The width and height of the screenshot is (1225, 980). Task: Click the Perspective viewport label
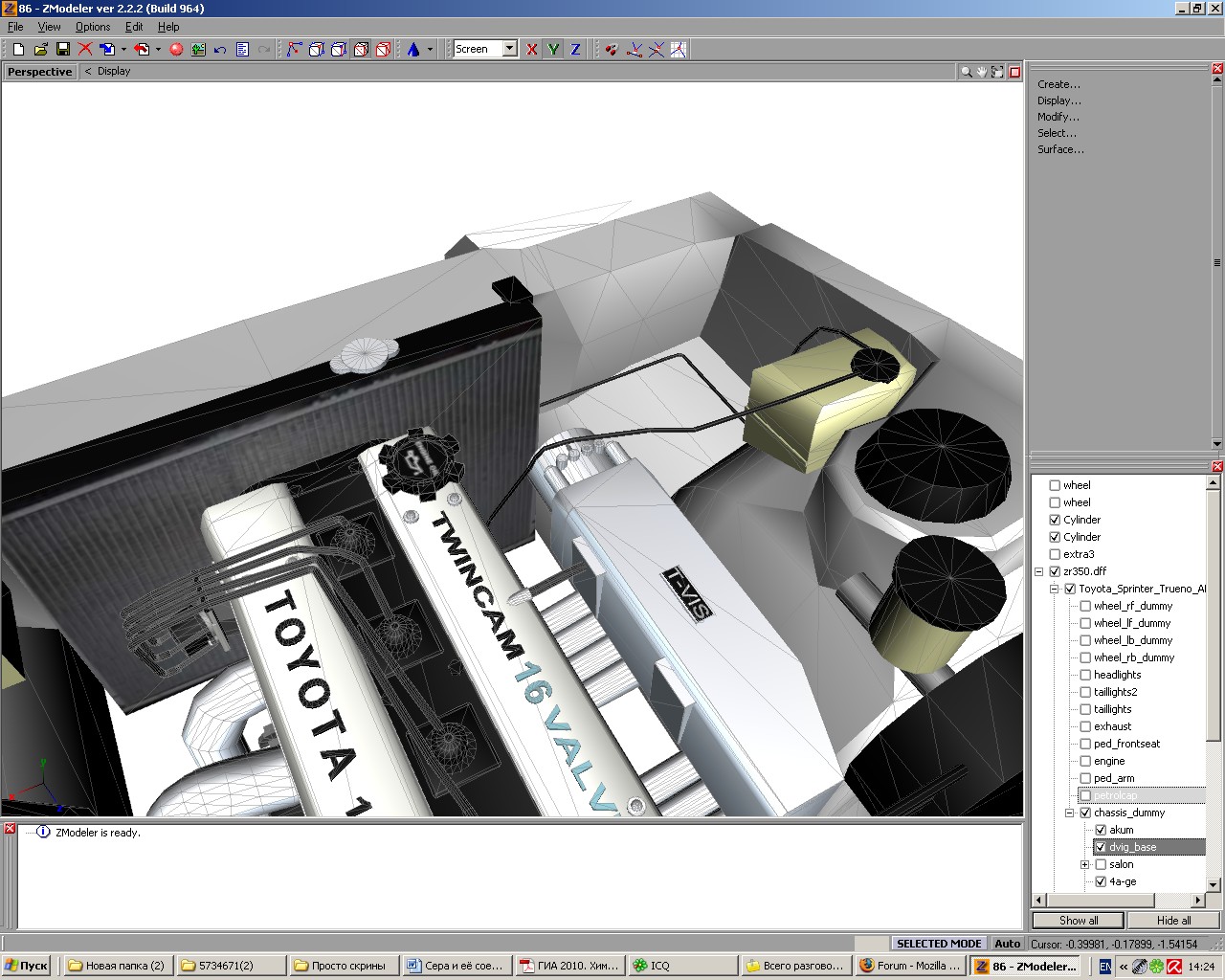coord(39,72)
